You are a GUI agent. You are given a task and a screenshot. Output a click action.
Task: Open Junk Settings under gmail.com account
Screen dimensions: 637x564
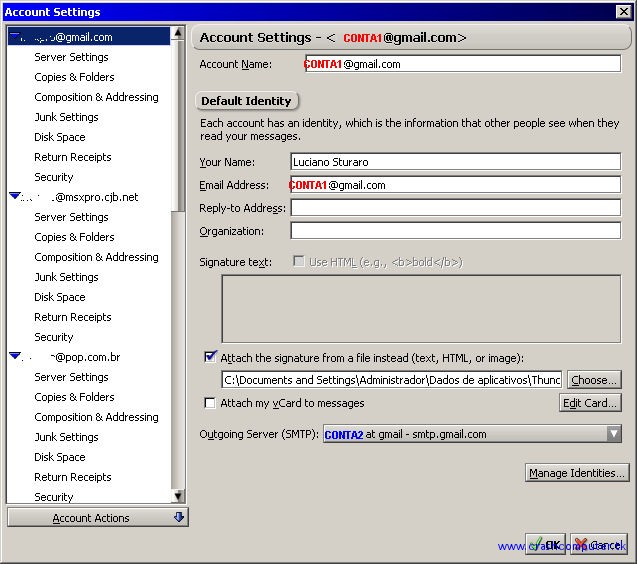coord(66,117)
